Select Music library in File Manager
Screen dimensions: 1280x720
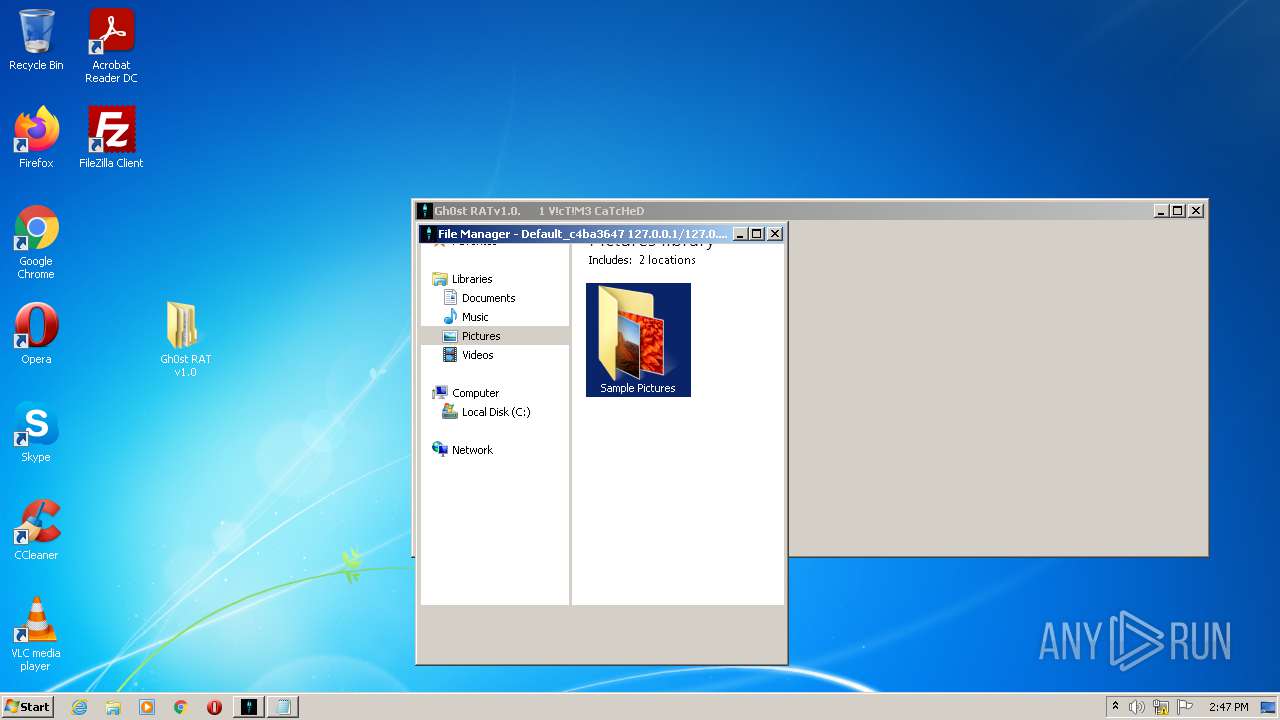[x=475, y=317]
